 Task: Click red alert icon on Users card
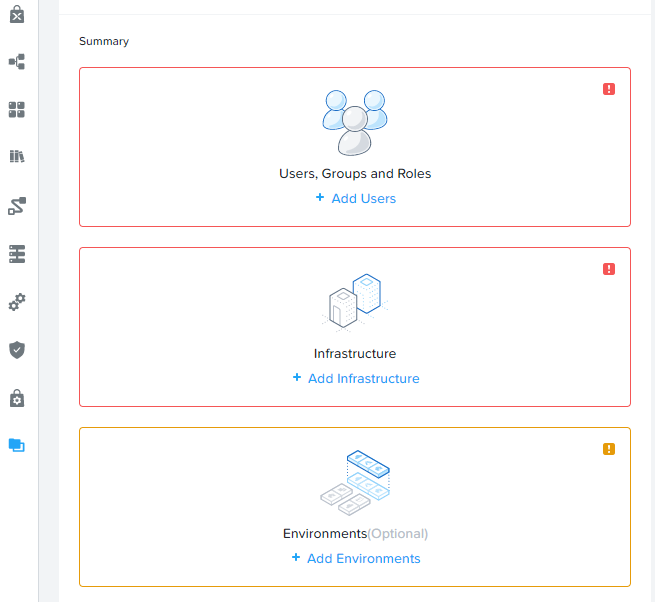tap(609, 89)
